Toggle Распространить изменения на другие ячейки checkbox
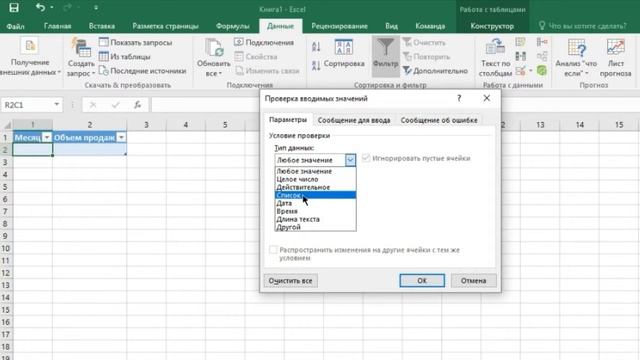640x360 pixels. click(x=273, y=249)
